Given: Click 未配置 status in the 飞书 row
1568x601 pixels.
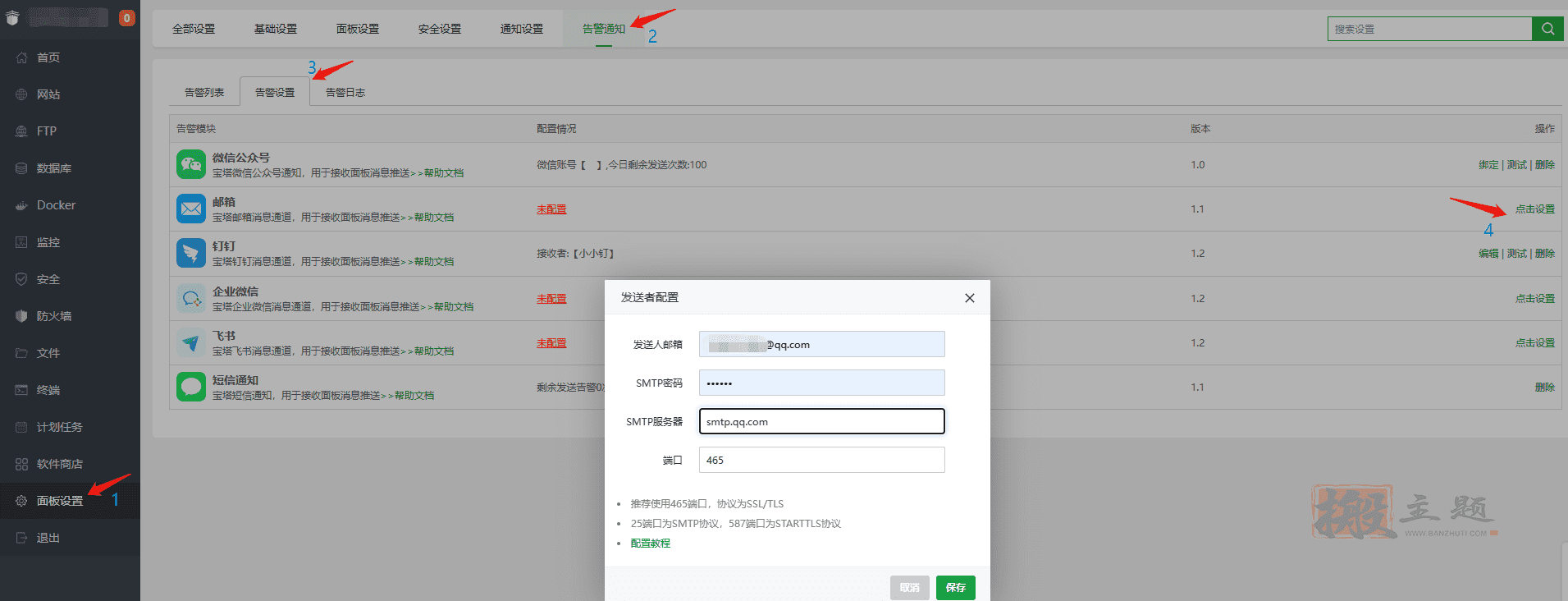Looking at the screenshot, I should [x=551, y=343].
